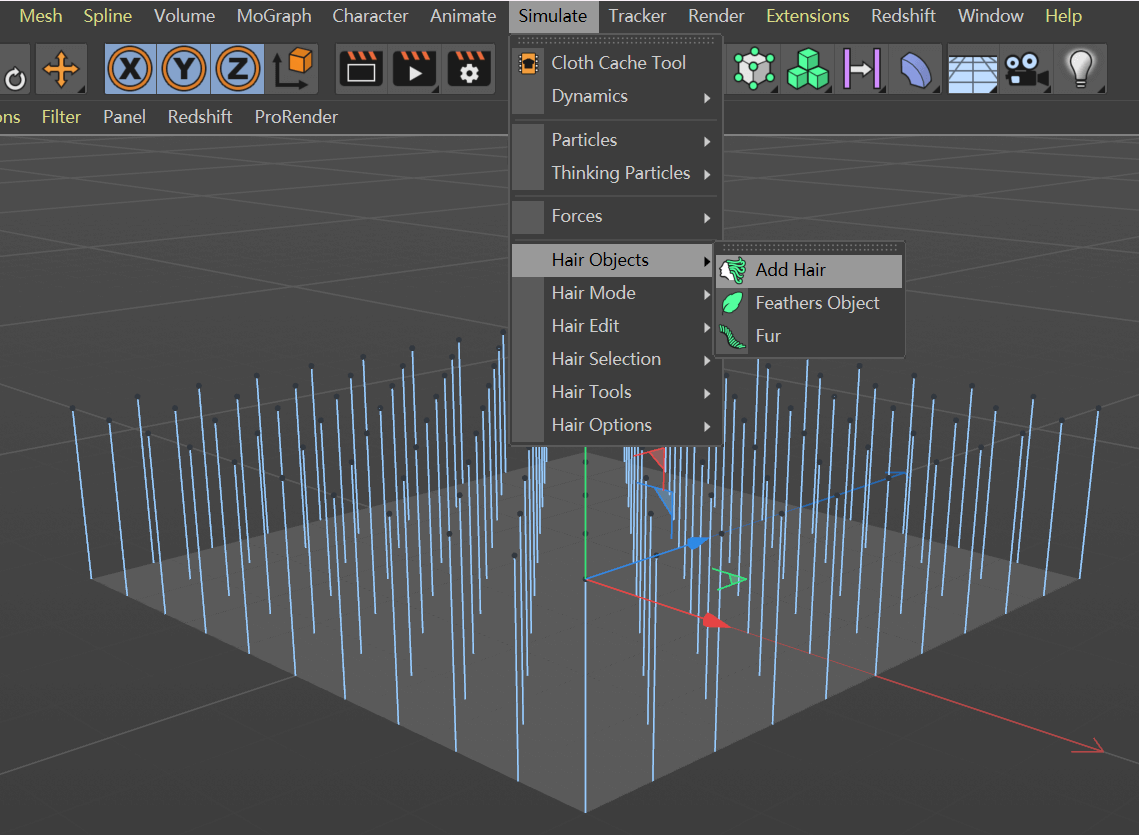This screenshot has height=835, width=1139.
Task: Open the Tracker menu
Action: click(x=637, y=16)
